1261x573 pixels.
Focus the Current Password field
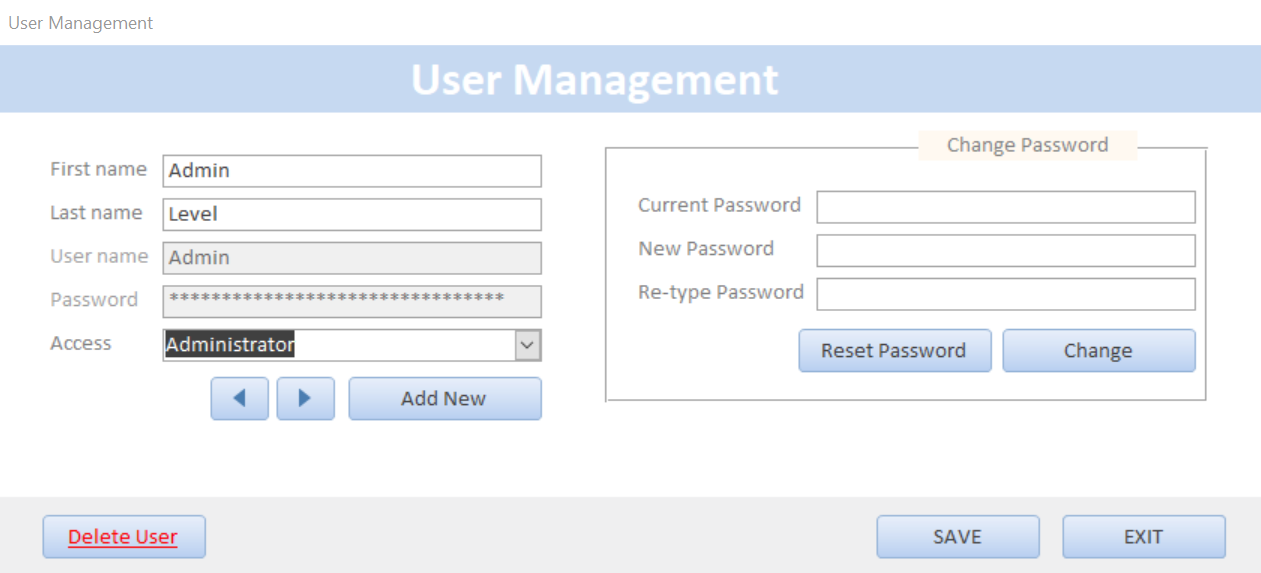1005,207
